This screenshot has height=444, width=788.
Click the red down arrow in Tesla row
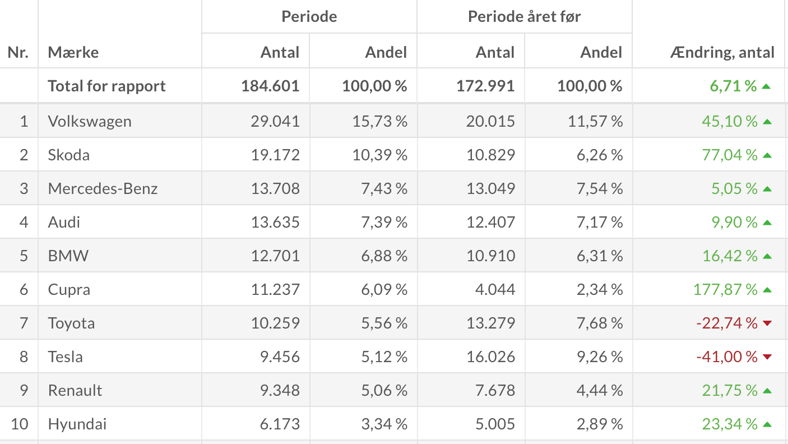[767, 357]
